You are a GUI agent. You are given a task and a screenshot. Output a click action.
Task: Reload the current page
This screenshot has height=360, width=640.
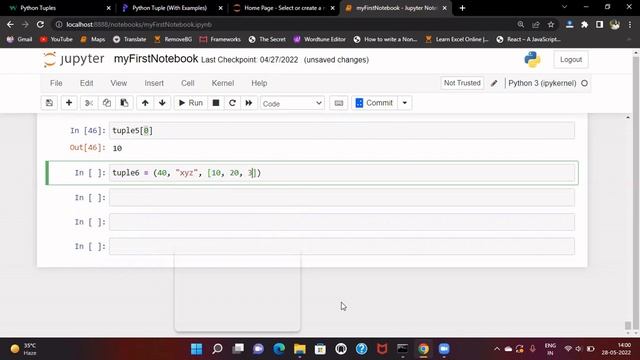point(40,24)
